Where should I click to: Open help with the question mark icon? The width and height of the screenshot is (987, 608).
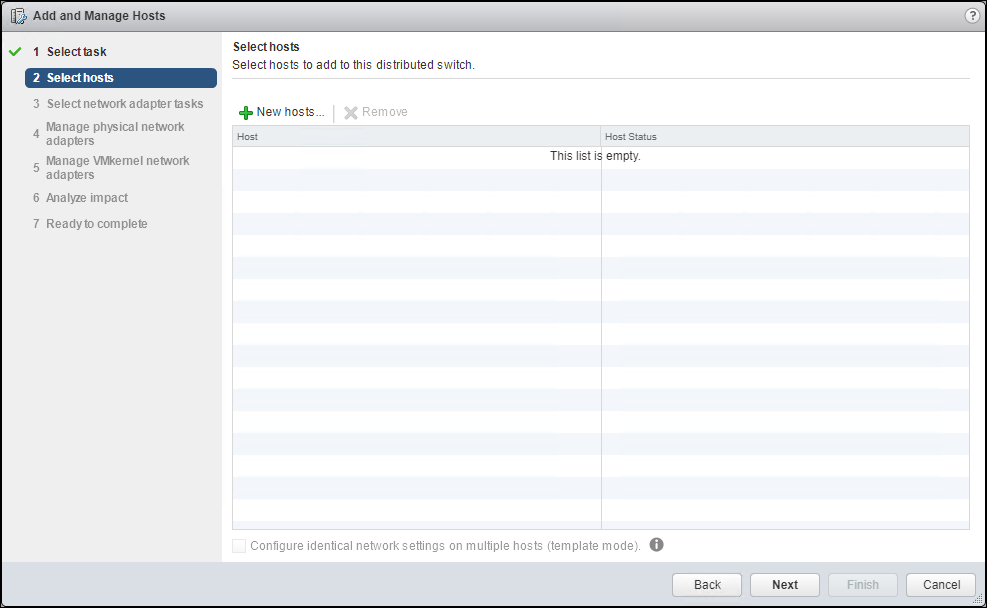tap(970, 15)
